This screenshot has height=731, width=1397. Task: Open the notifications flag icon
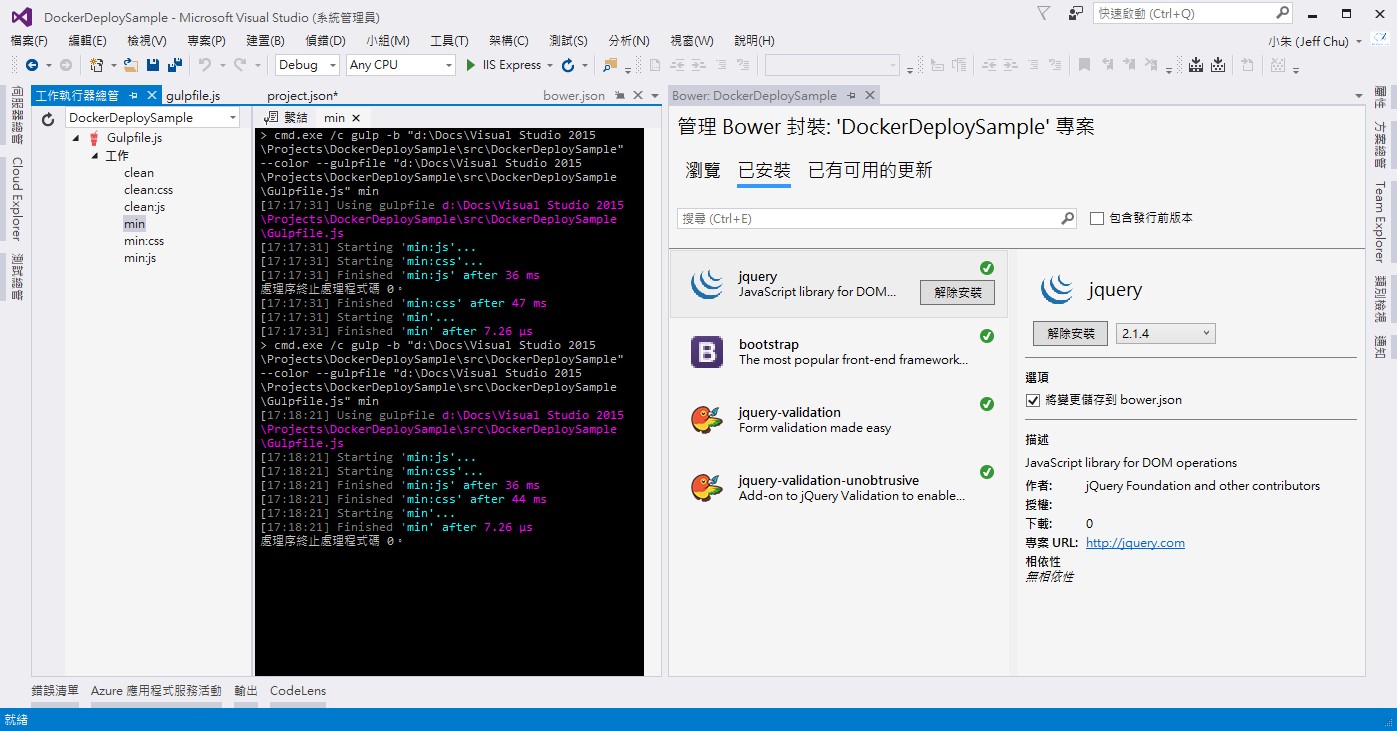tap(1043, 13)
